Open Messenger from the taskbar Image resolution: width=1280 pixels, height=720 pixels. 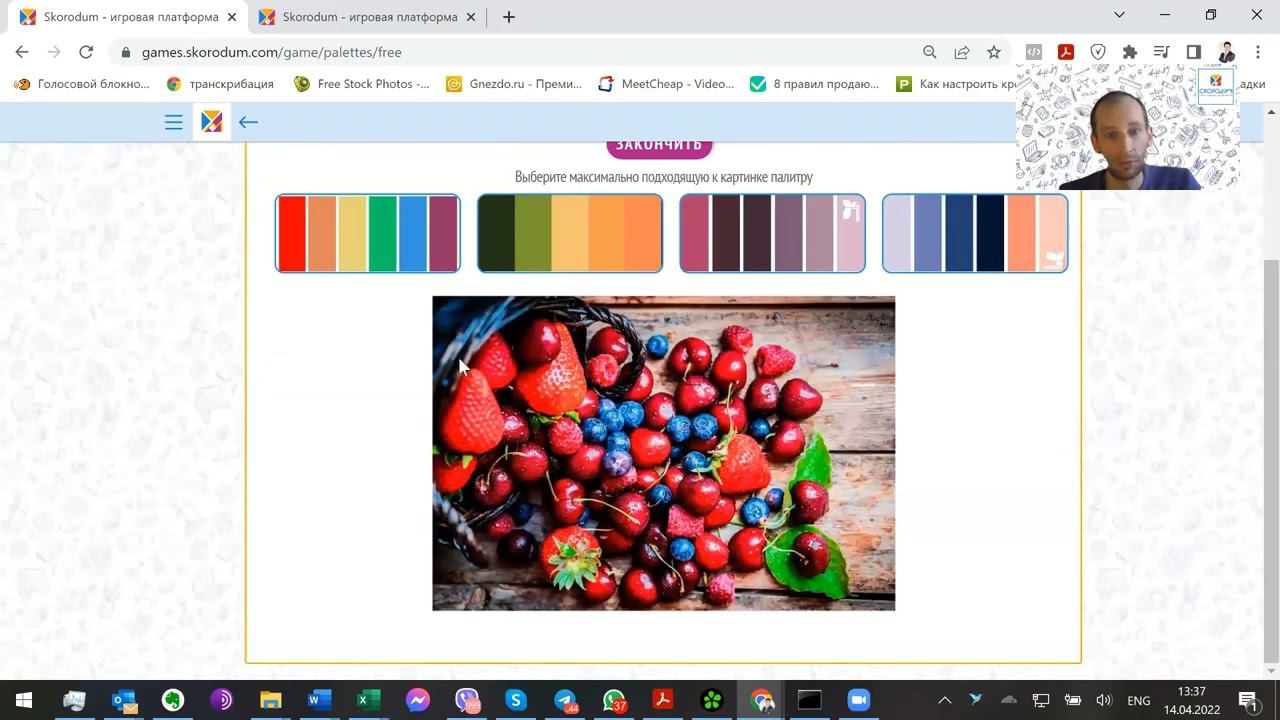pyautogui.click(x=418, y=700)
